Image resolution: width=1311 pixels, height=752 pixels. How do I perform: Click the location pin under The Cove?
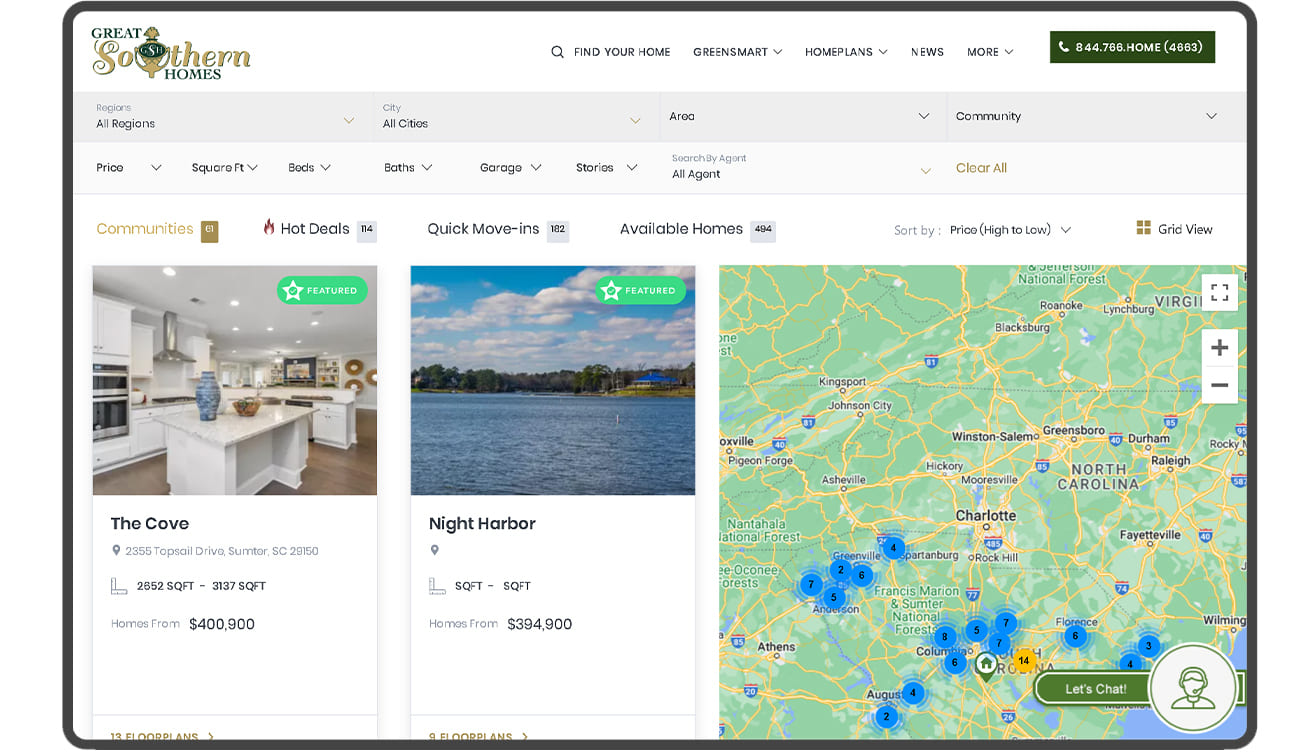point(116,551)
